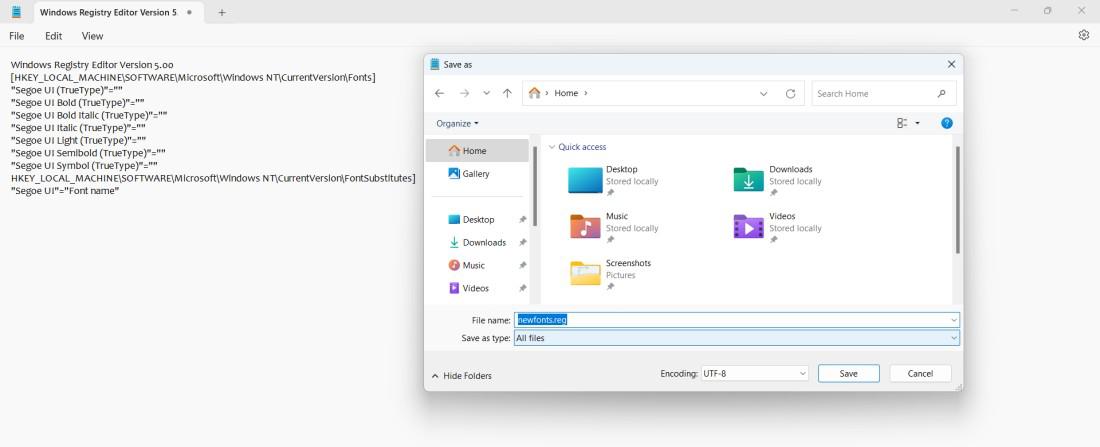Viewport: 1100px width, 447px height.
Task: Open Videos folder in Quick access
Action: coord(778,228)
